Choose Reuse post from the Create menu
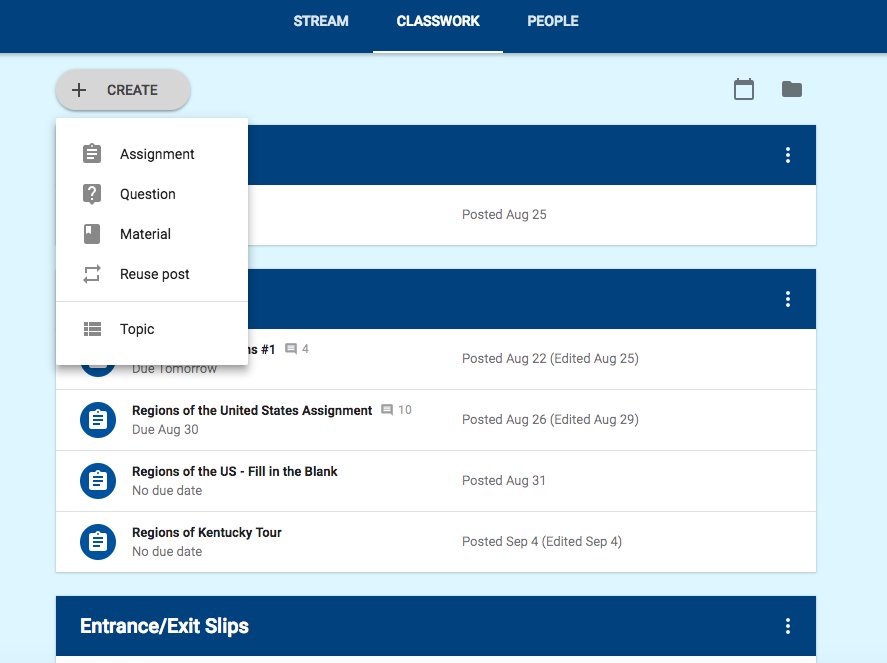This screenshot has height=663, width=887. pos(152,274)
